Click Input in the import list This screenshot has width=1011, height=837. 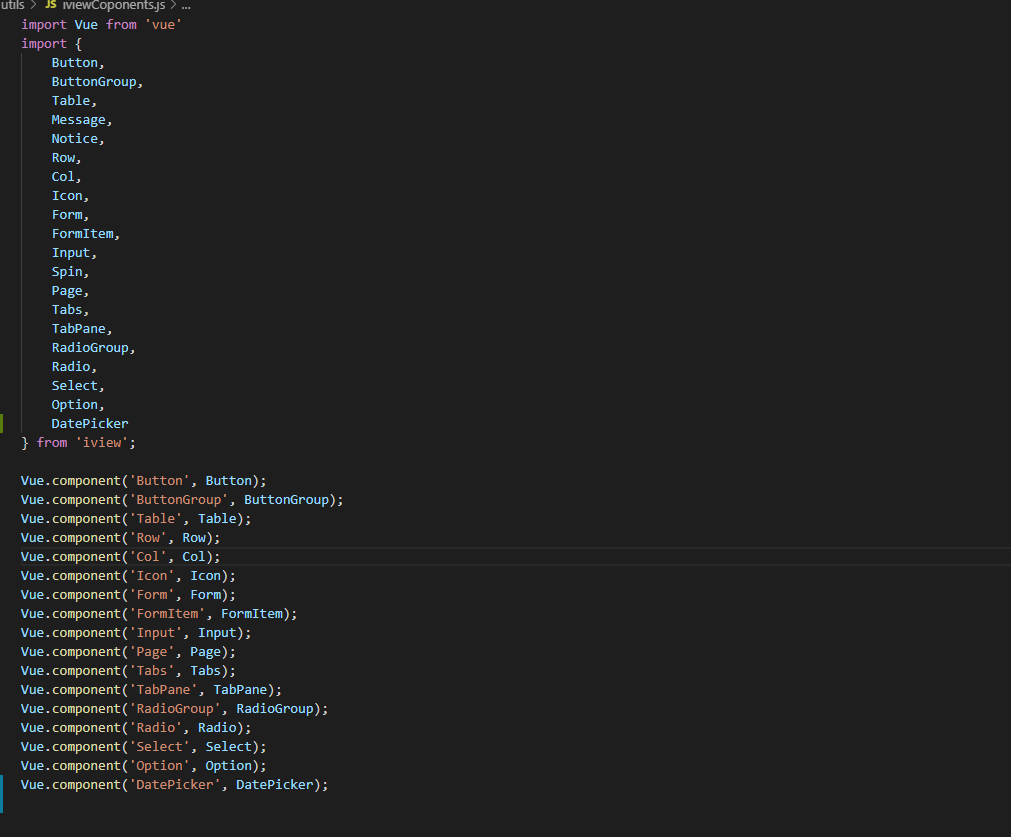click(71, 253)
